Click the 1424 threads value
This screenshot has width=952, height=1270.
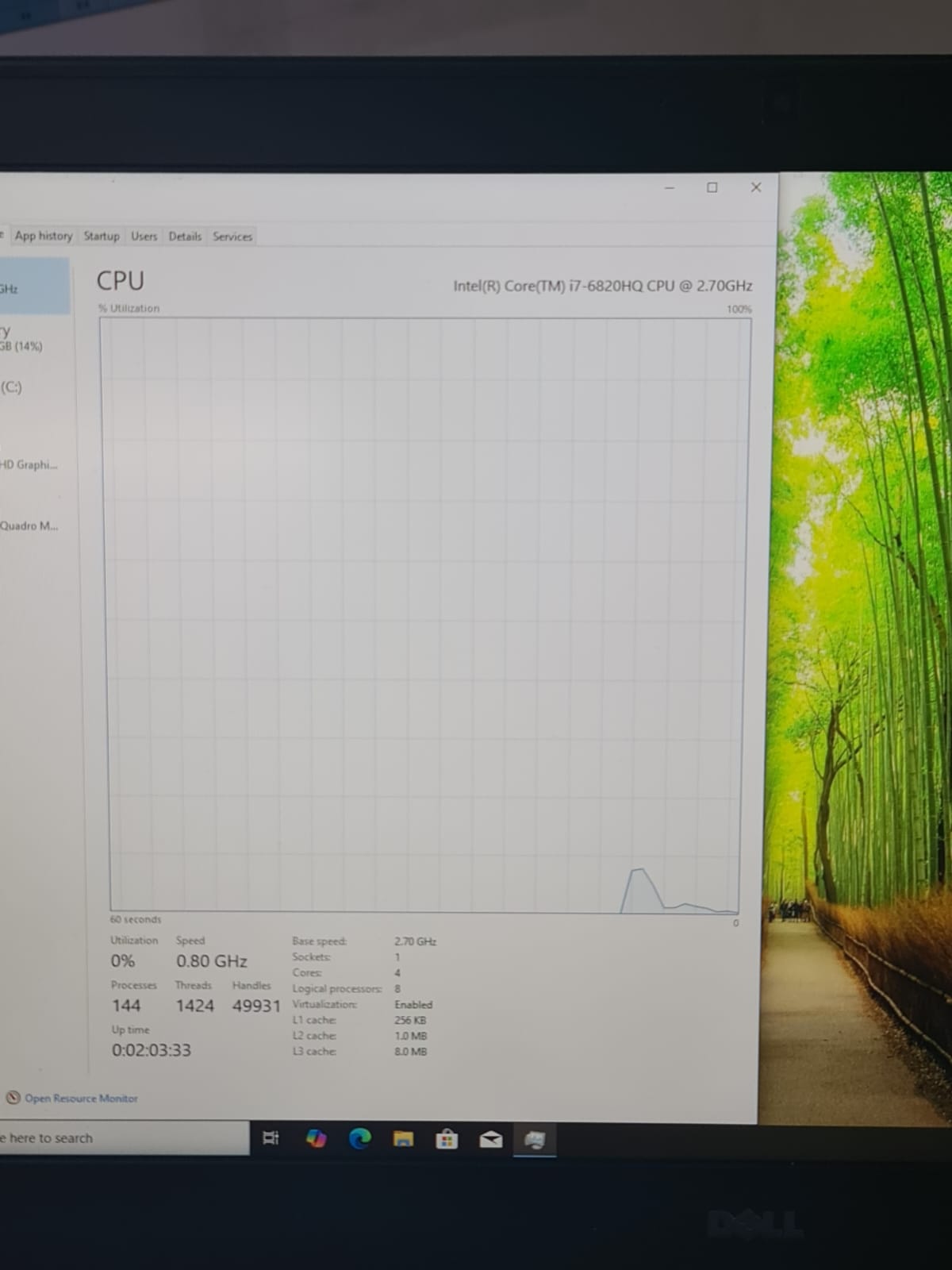(x=195, y=1006)
